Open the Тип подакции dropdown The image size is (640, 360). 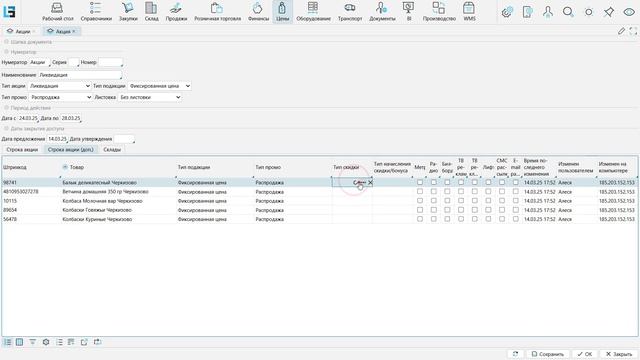click(x=160, y=86)
